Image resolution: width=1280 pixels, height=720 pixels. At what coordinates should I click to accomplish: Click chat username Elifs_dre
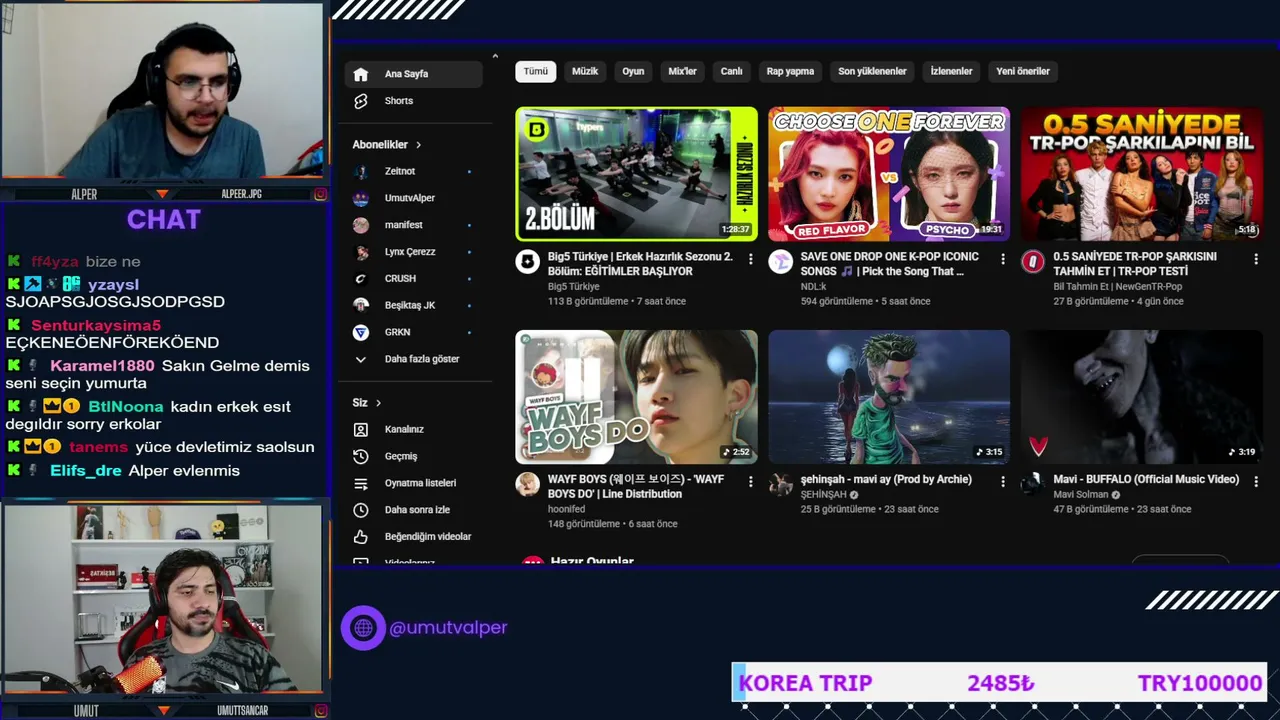pyautogui.click(x=86, y=471)
